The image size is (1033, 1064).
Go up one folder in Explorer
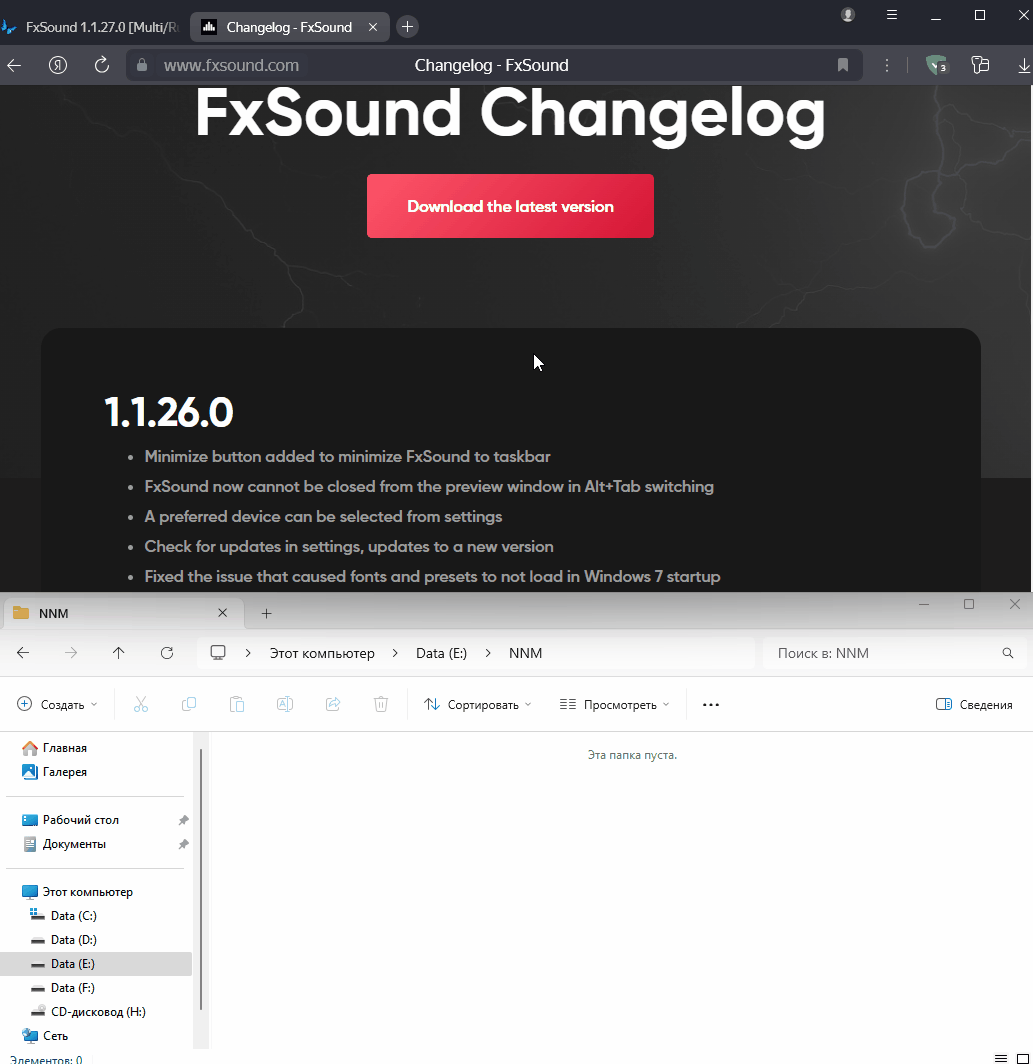tap(119, 653)
